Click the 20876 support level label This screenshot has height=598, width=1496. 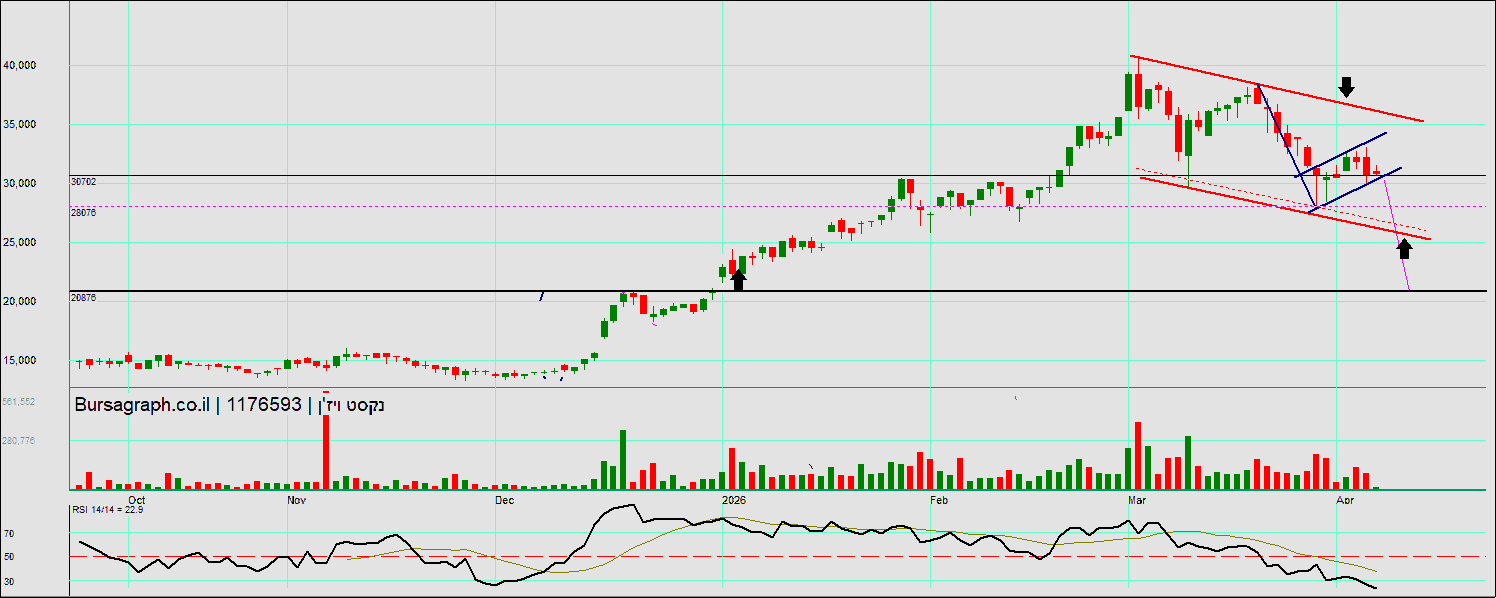pyautogui.click(x=83, y=298)
